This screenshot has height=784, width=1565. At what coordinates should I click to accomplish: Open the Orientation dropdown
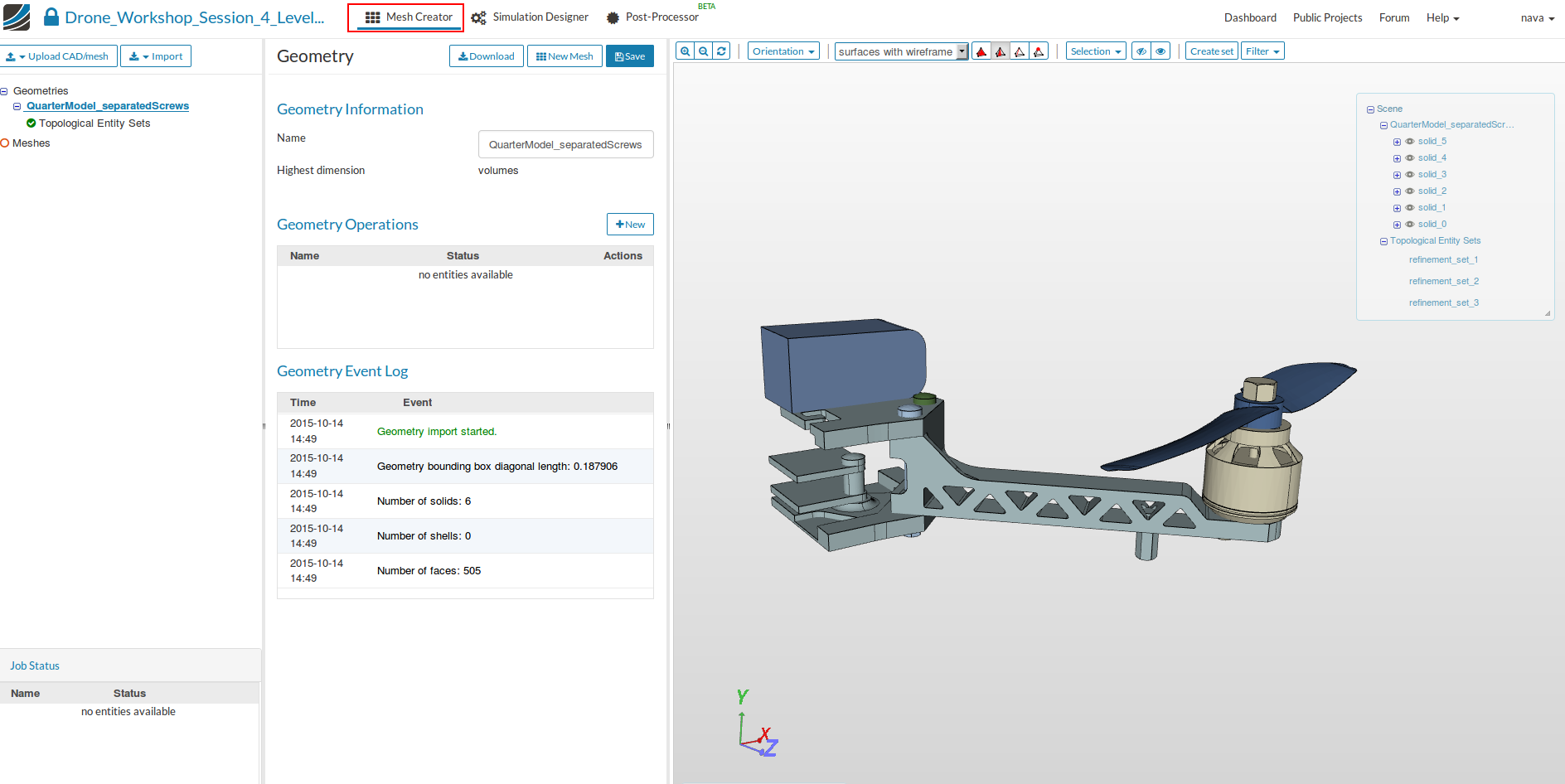click(x=782, y=51)
